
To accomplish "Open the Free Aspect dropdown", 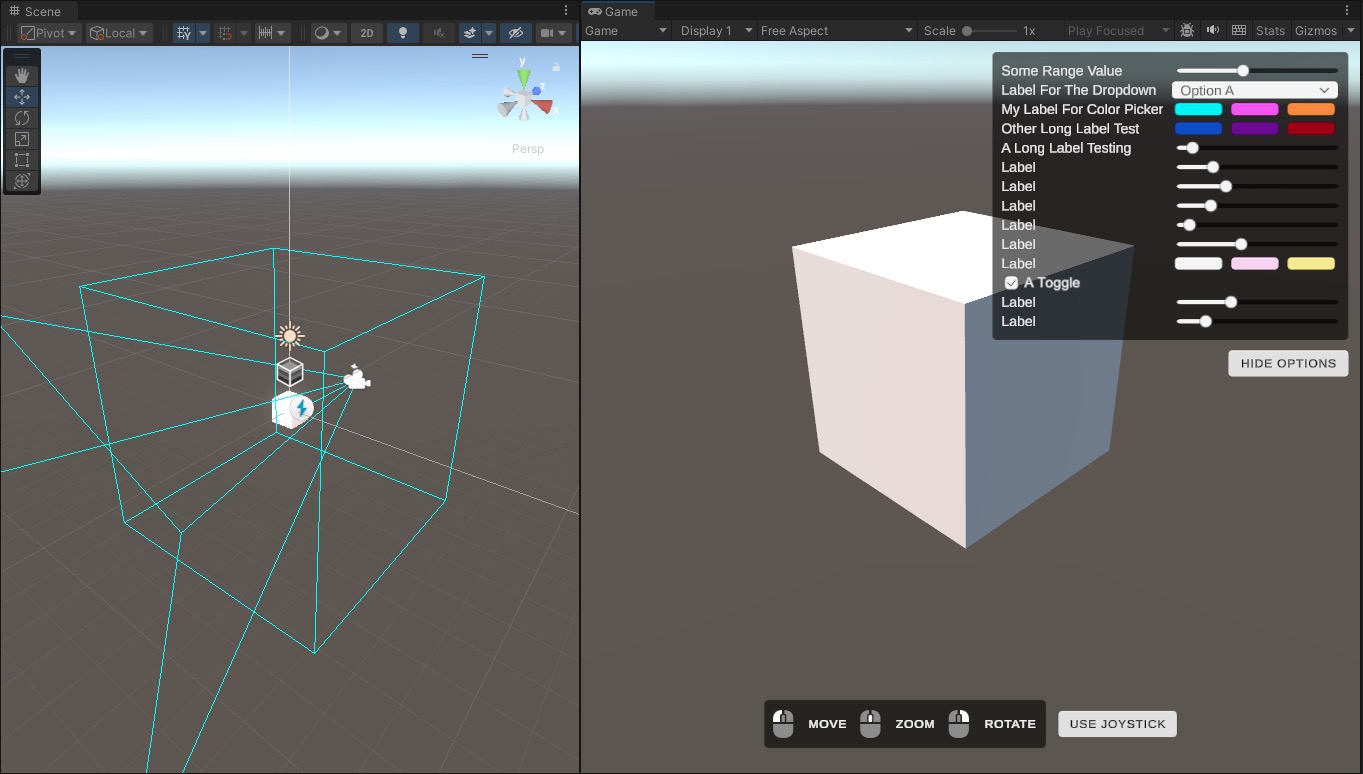I will point(837,31).
